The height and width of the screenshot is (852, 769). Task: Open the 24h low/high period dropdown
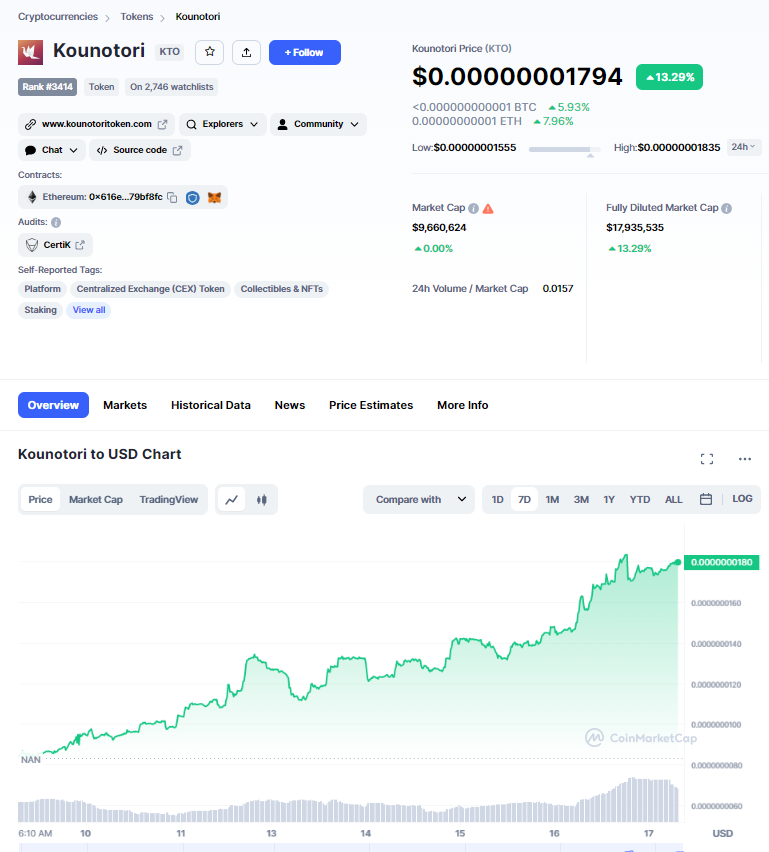[743, 147]
